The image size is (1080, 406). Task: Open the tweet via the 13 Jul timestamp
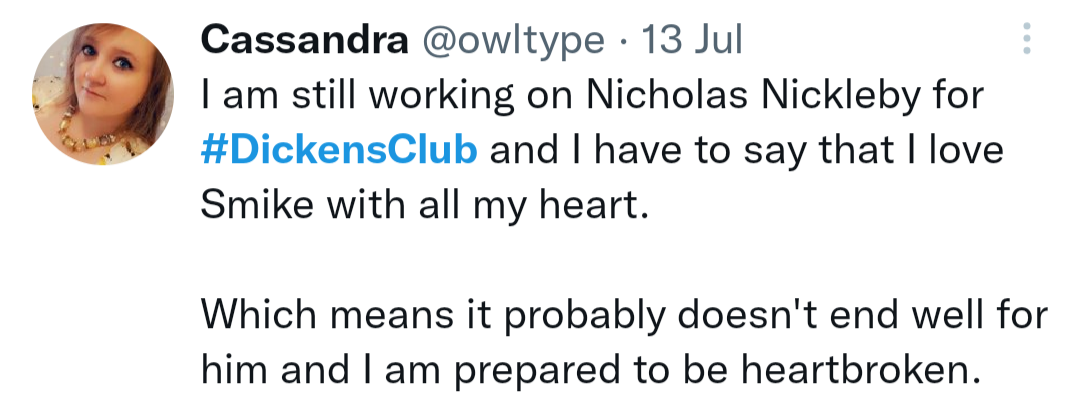pos(691,40)
